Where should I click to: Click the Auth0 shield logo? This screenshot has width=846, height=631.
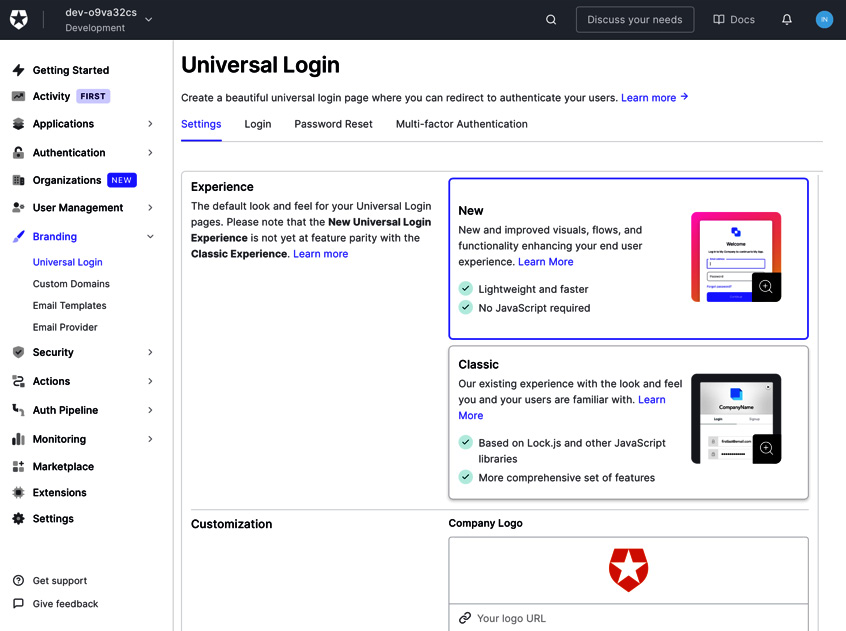[x=19, y=19]
